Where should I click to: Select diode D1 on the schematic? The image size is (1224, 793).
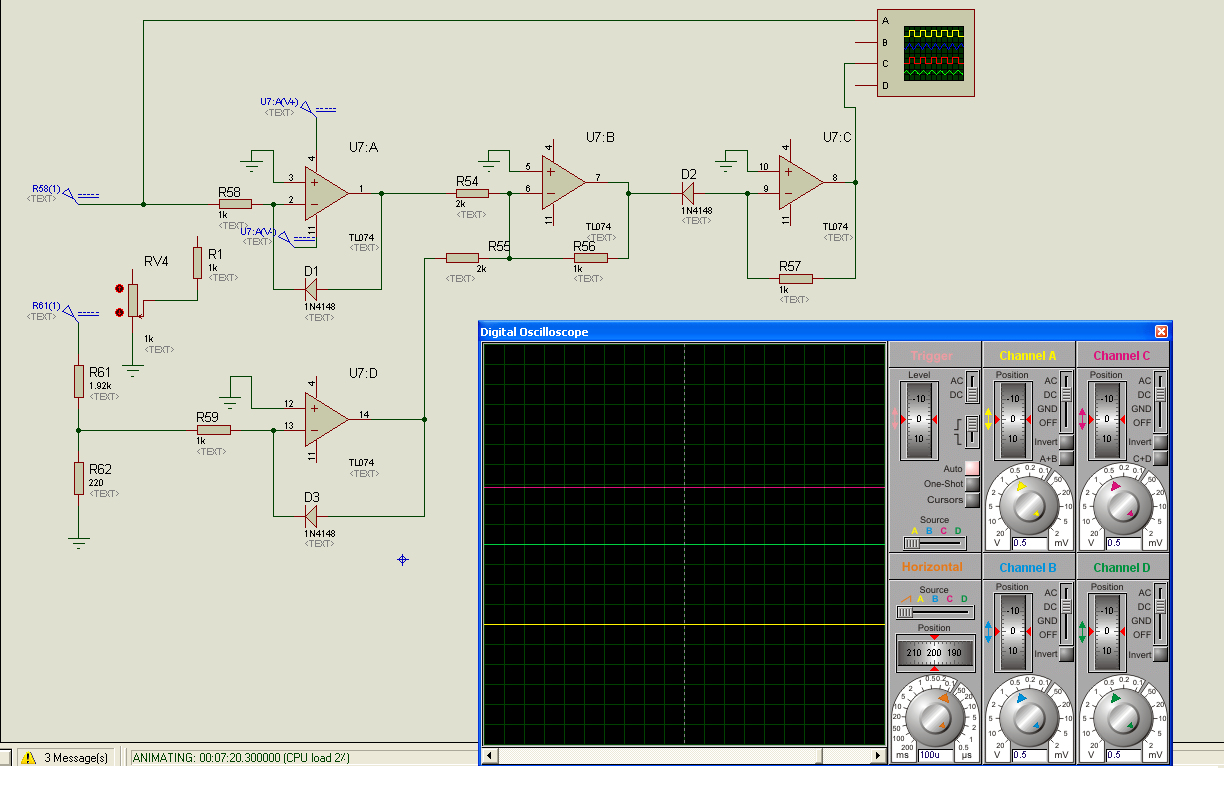tap(311, 290)
